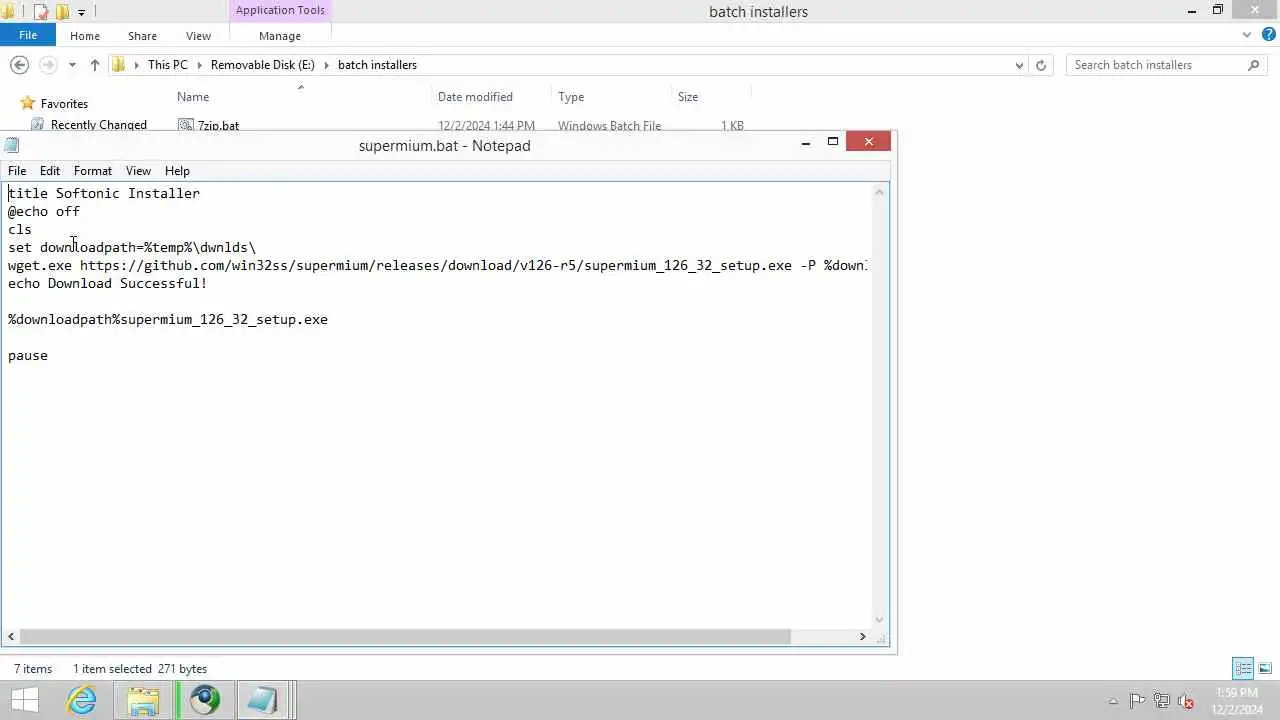Viewport: 1280px width, 720px height.
Task: Click 'This PC' in the address breadcrumb
Action: (x=167, y=65)
